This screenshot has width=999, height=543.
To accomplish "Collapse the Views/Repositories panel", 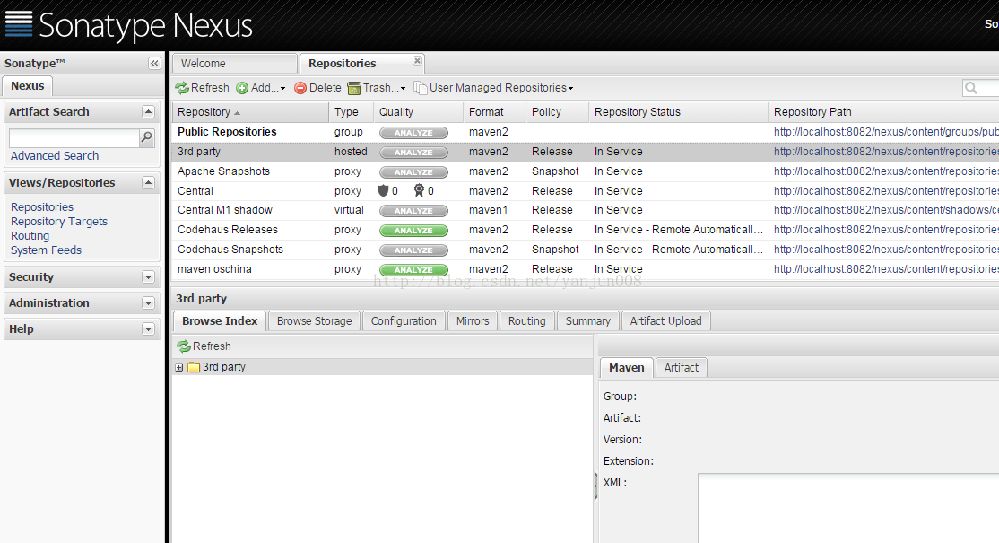I will (x=148, y=183).
